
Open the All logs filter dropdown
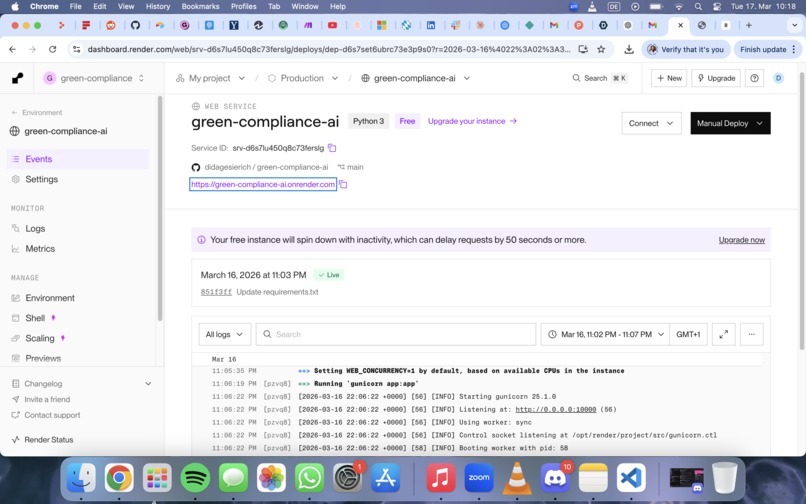tap(225, 334)
